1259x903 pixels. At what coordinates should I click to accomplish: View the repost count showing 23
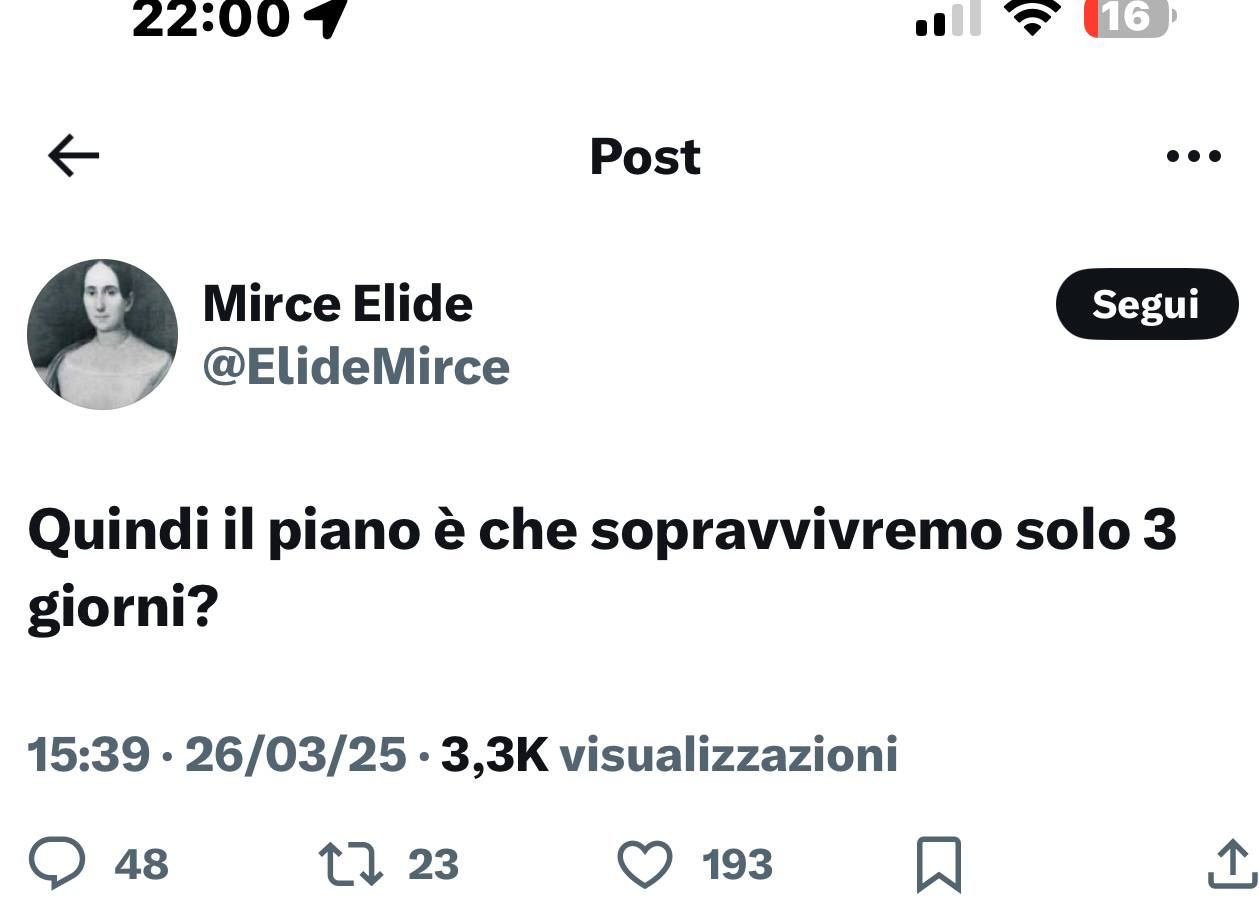tap(433, 865)
